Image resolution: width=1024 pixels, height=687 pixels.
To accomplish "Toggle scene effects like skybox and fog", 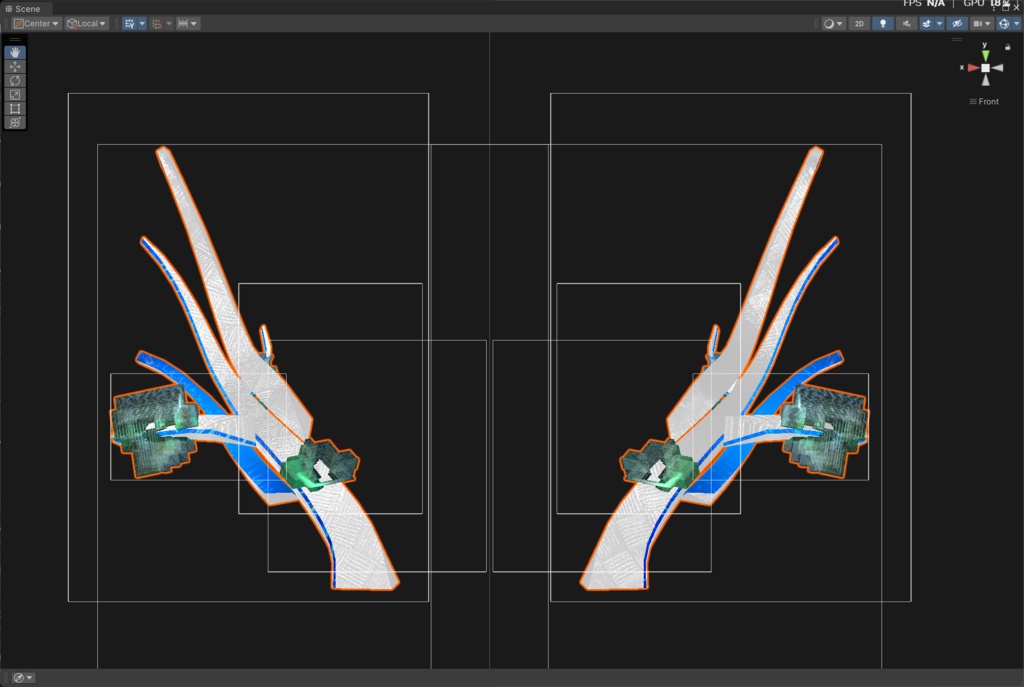I will (x=926, y=24).
